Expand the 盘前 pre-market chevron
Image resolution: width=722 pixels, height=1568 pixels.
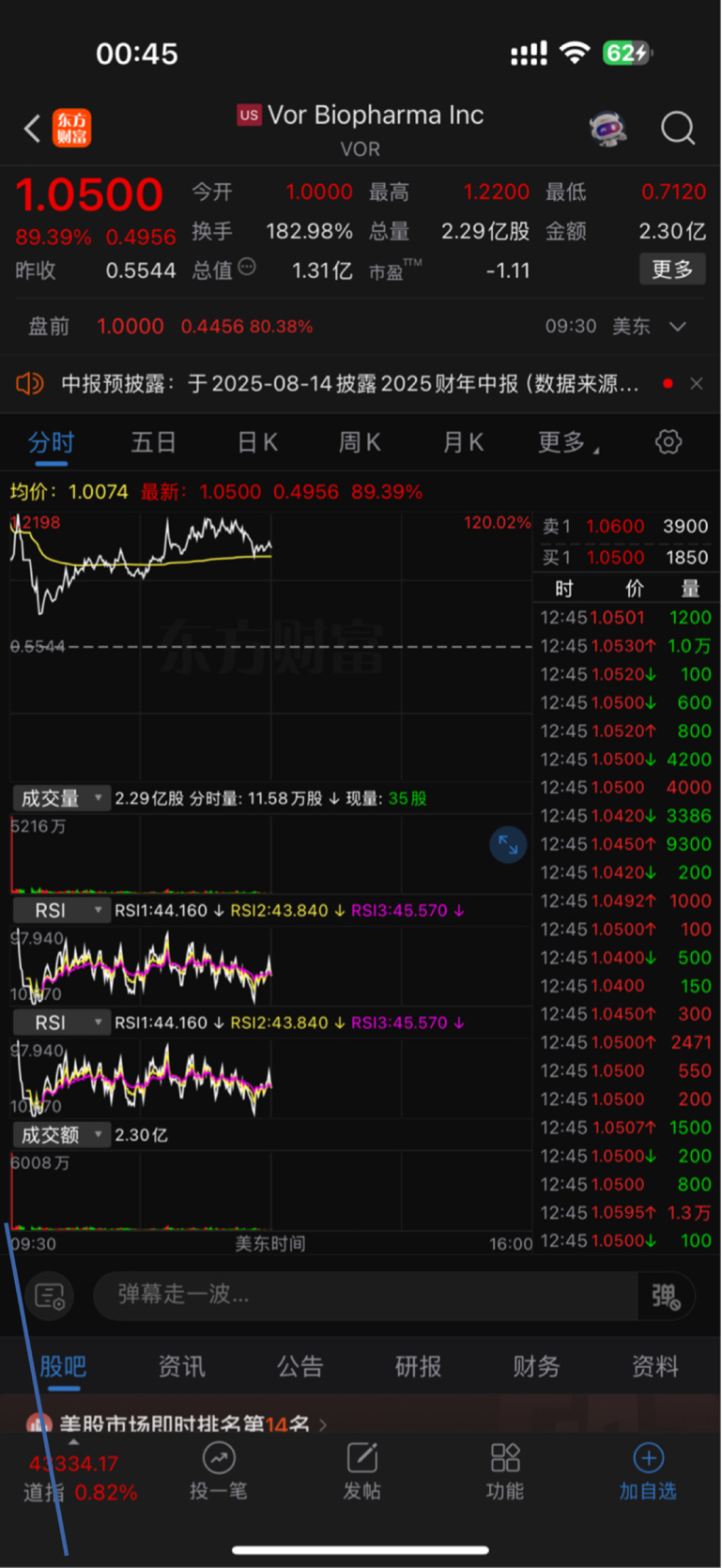pos(678,327)
